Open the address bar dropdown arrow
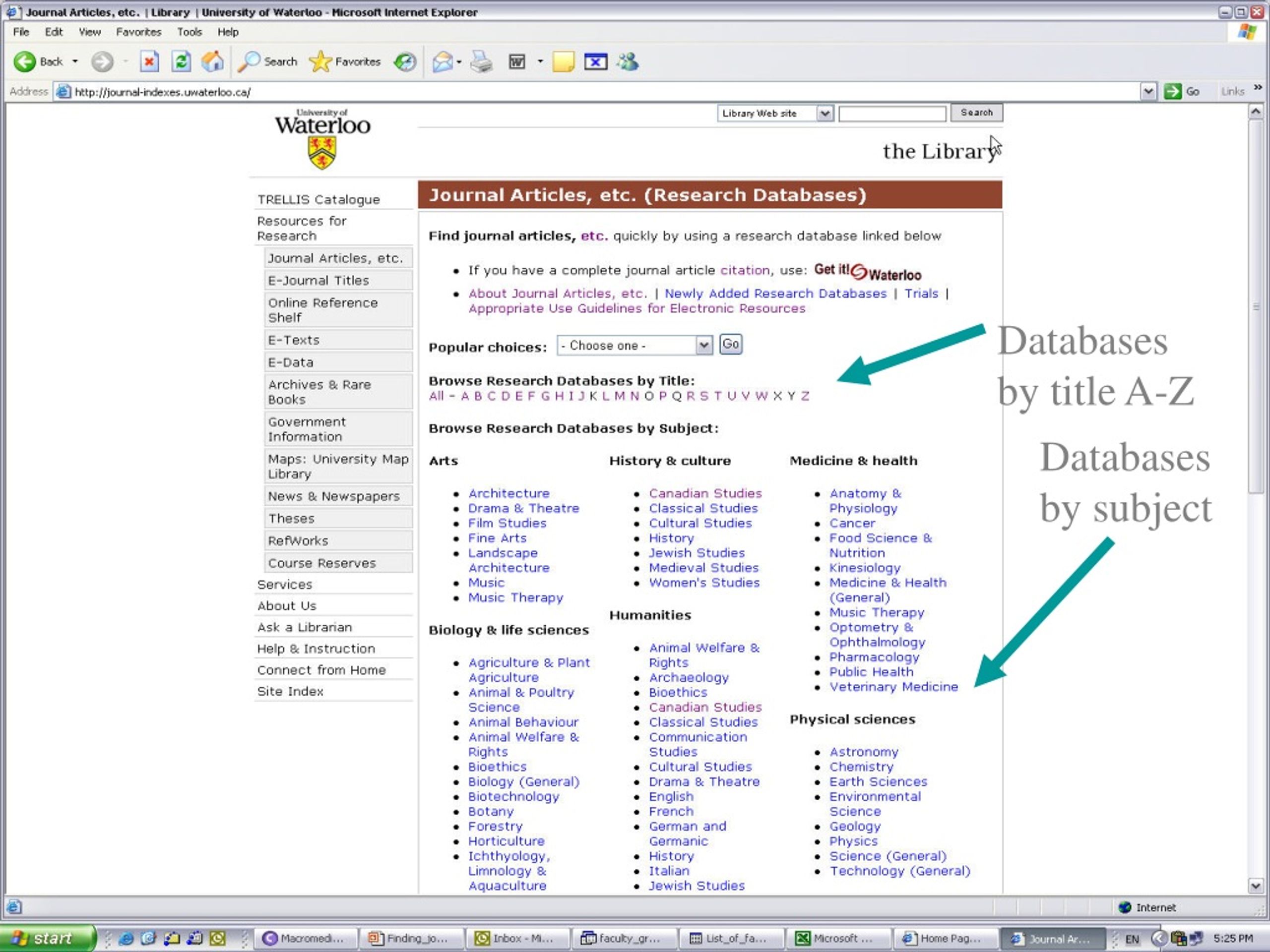The height and width of the screenshot is (952, 1270). [x=1147, y=91]
